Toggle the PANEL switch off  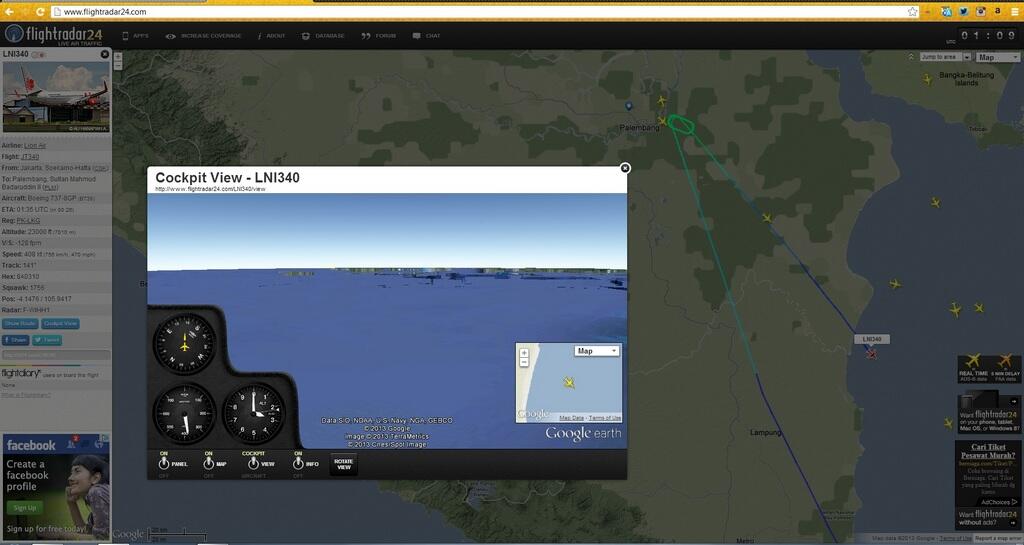pos(165,464)
